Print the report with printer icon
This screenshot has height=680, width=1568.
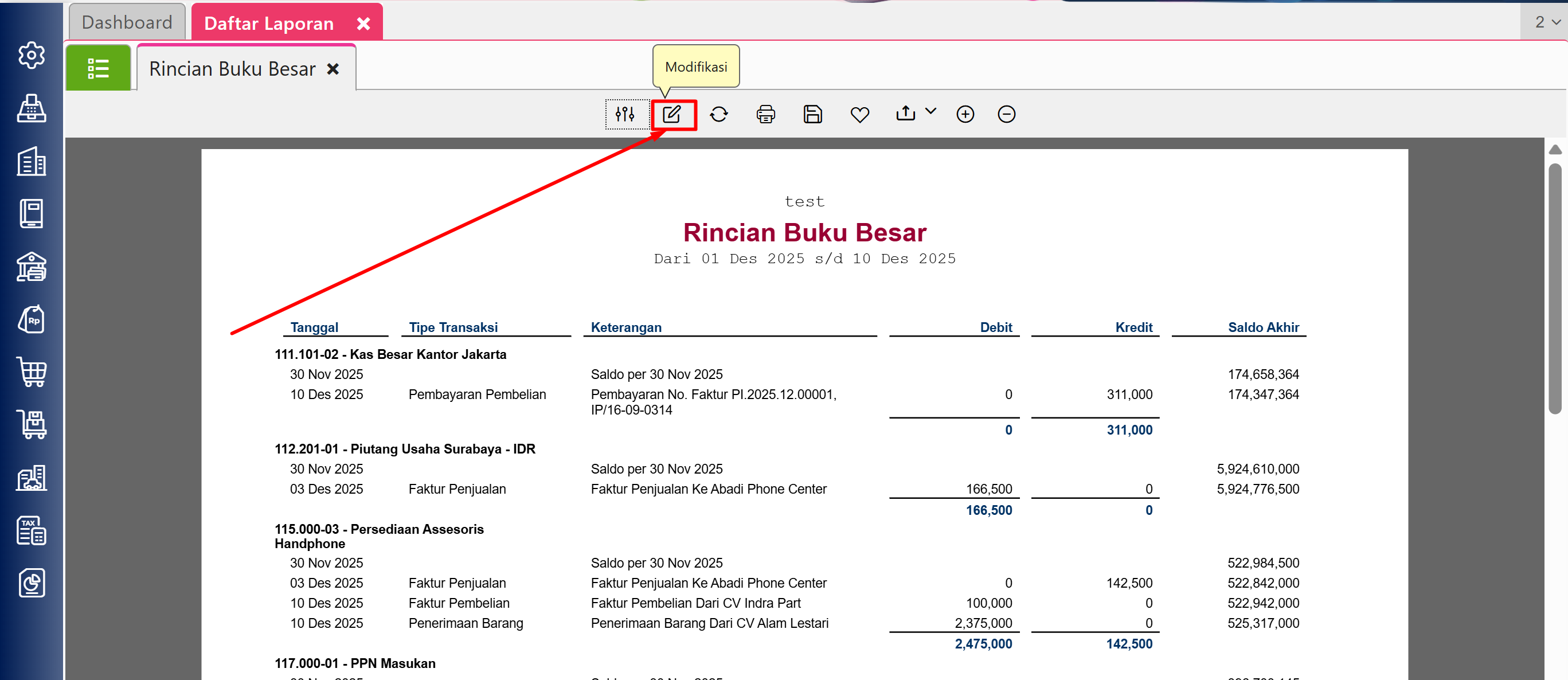(766, 114)
